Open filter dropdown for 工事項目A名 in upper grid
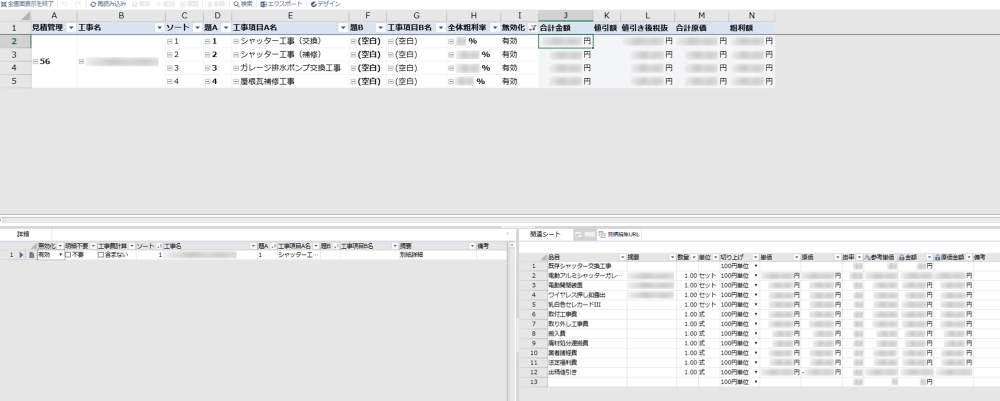The height and width of the screenshot is (401, 1000). click(x=343, y=28)
